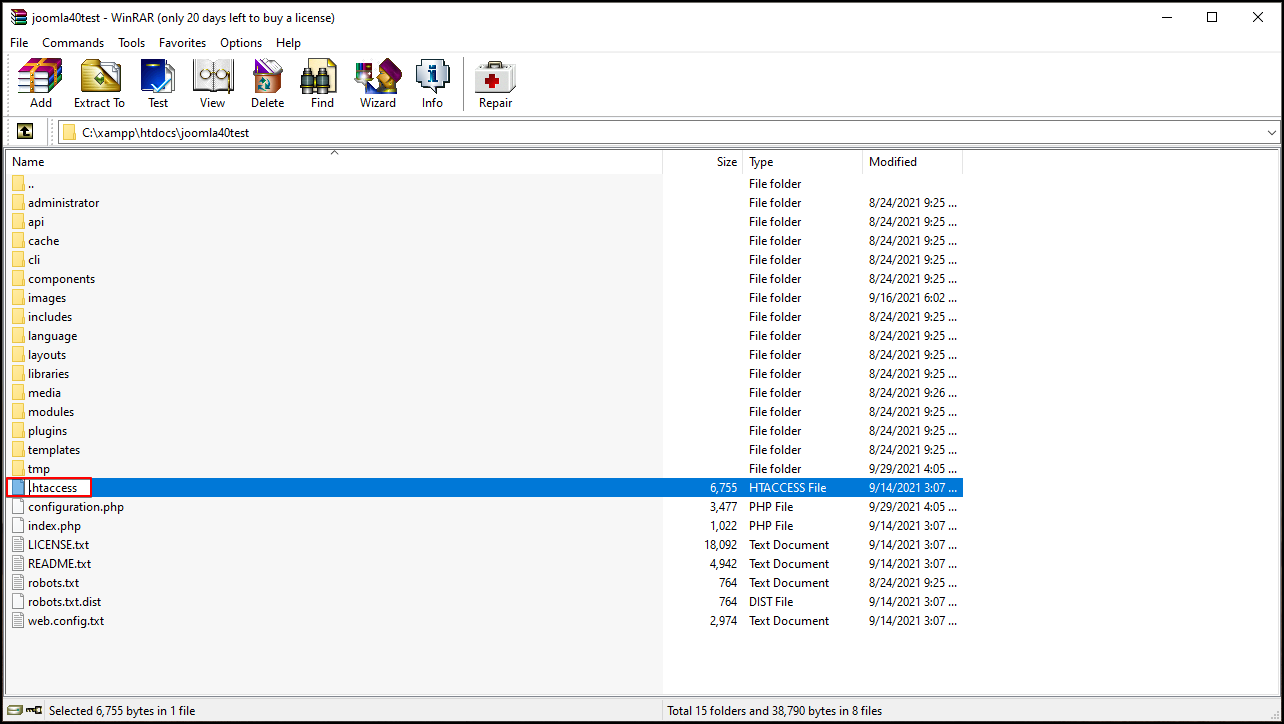1284x724 pixels.
Task: Select the cli folder
Action: click(x=34, y=260)
